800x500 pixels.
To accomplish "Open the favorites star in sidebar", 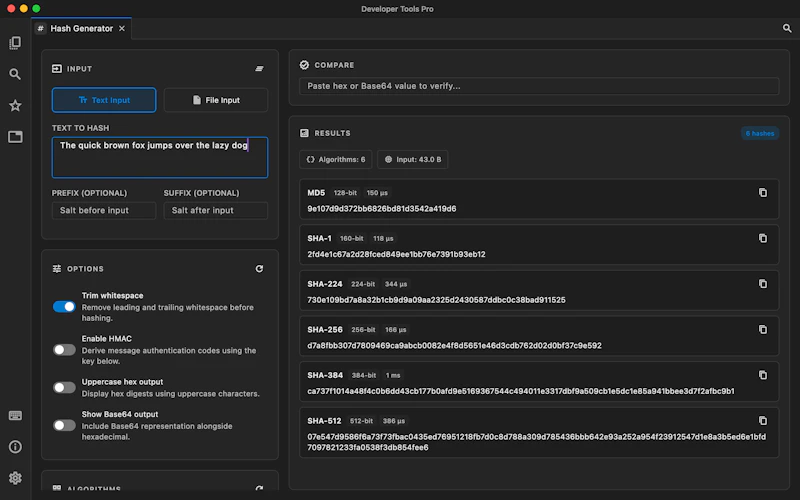I will coord(15,106).
